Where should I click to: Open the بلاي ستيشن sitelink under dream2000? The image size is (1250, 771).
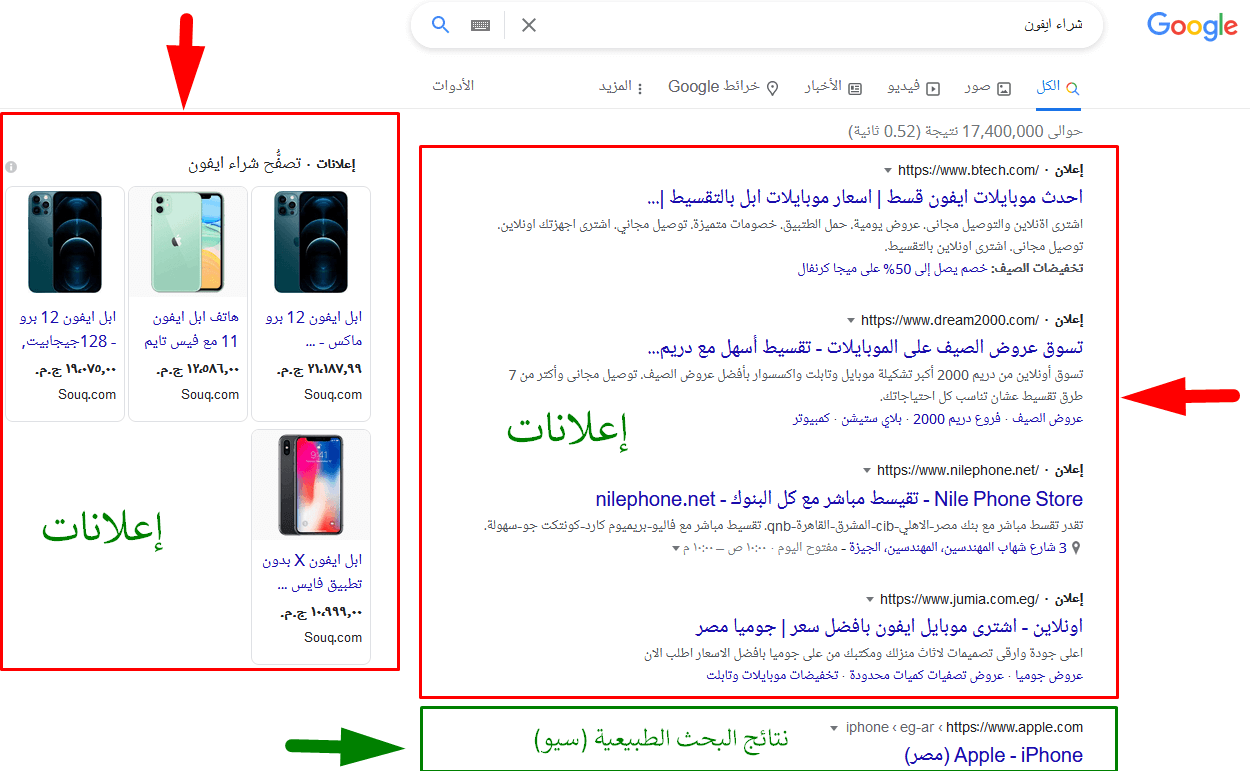click(x=874, y=419)
